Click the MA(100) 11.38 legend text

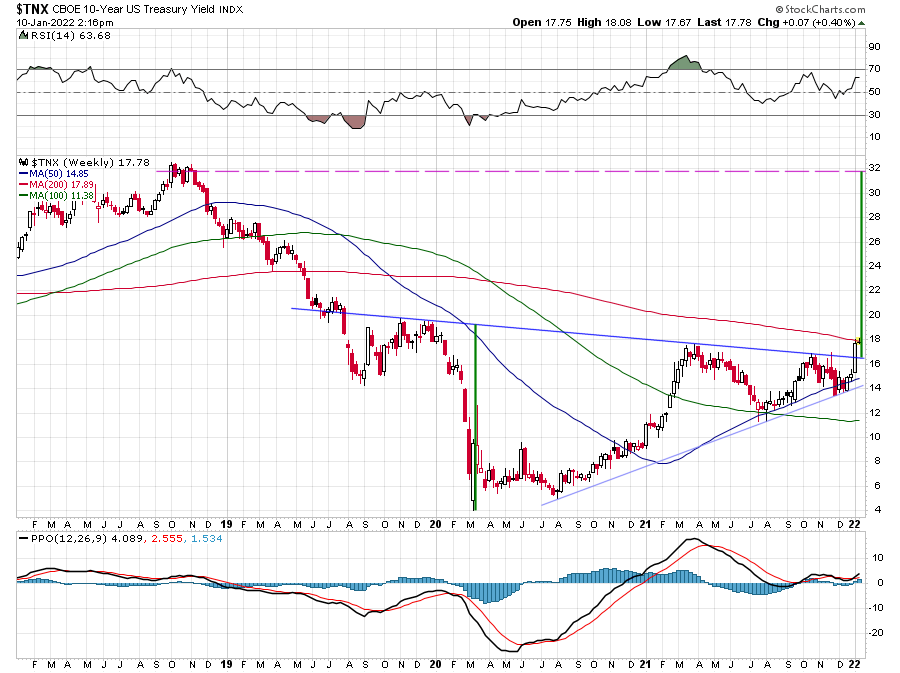coord(61,196)
